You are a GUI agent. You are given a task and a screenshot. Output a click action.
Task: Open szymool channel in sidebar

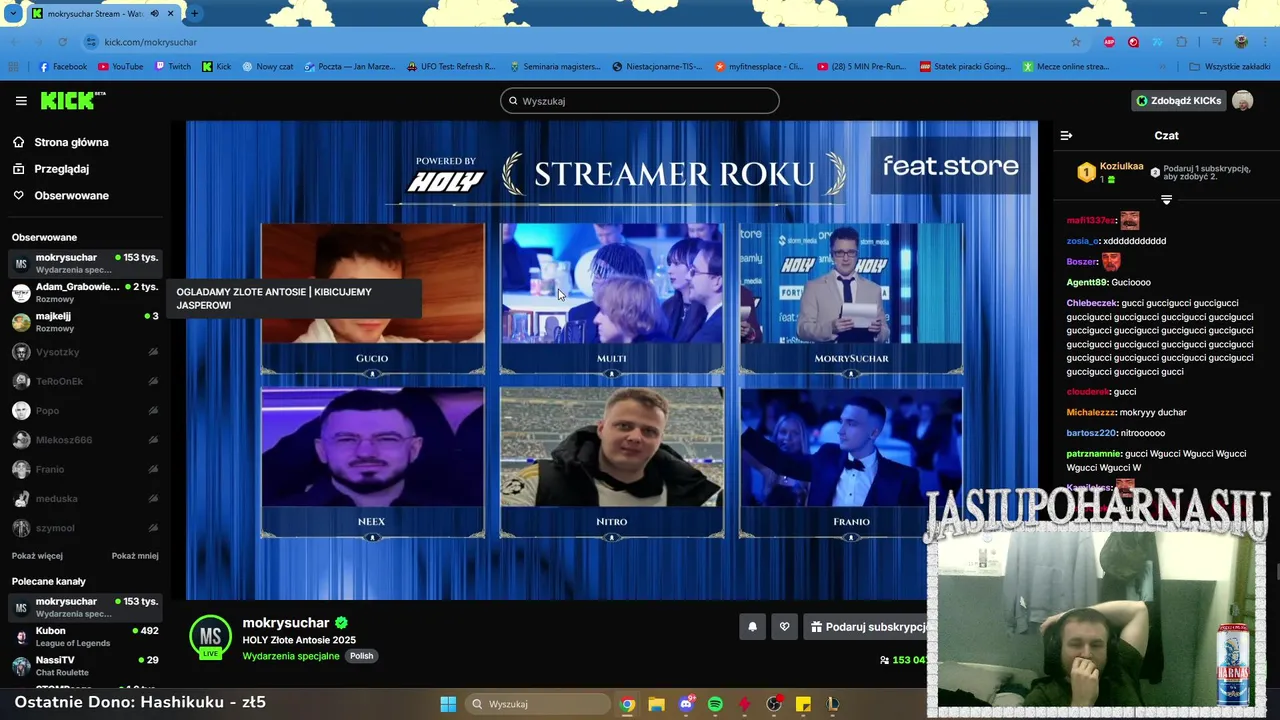85,528
